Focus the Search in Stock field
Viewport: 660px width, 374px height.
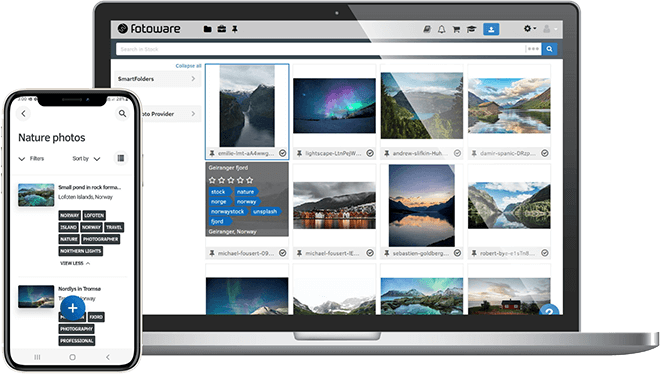coord(320,49)
